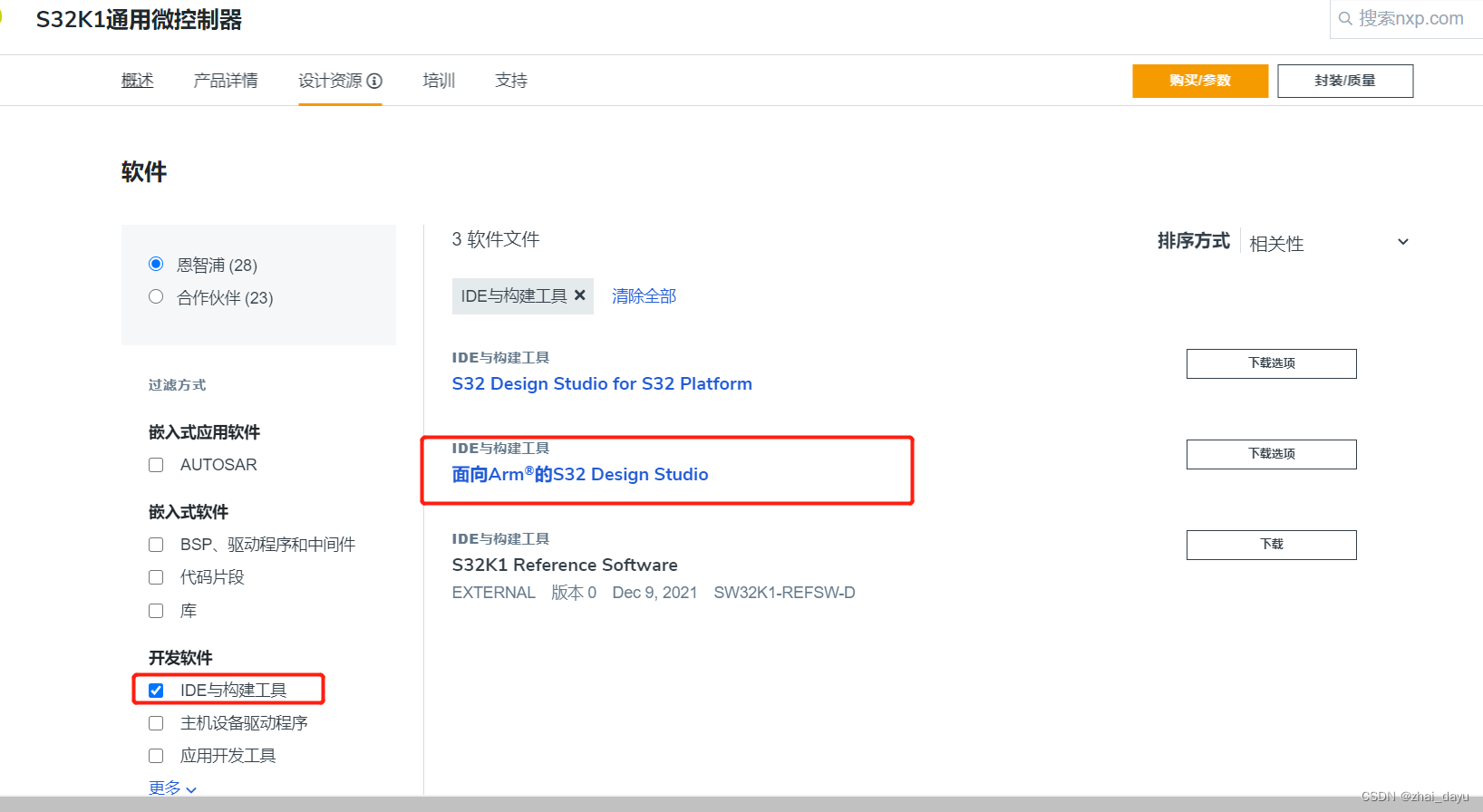Check the 主机设备驱动程序 checkbox
The image size is (1483, 812).
pos(156,723)
